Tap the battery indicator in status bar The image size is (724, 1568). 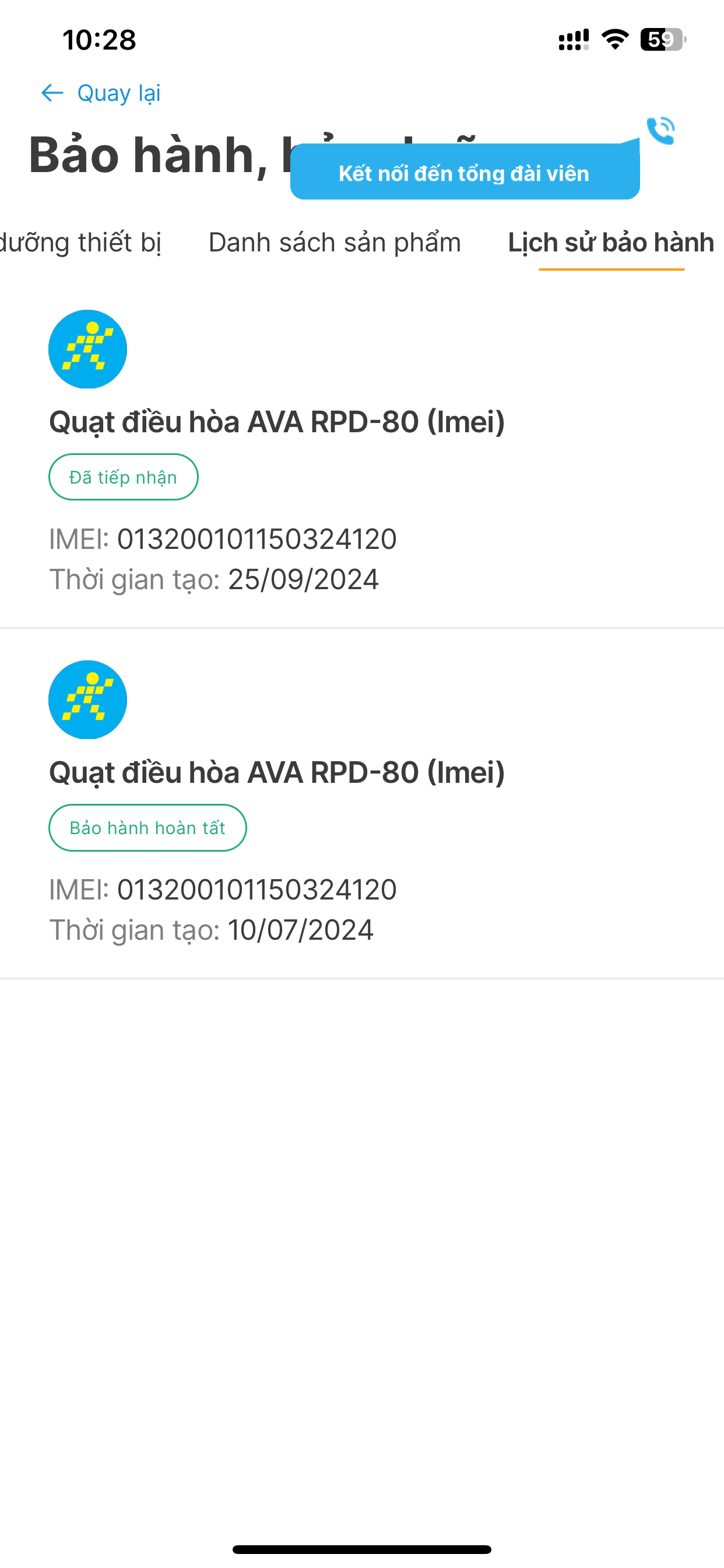click(663, 40)
